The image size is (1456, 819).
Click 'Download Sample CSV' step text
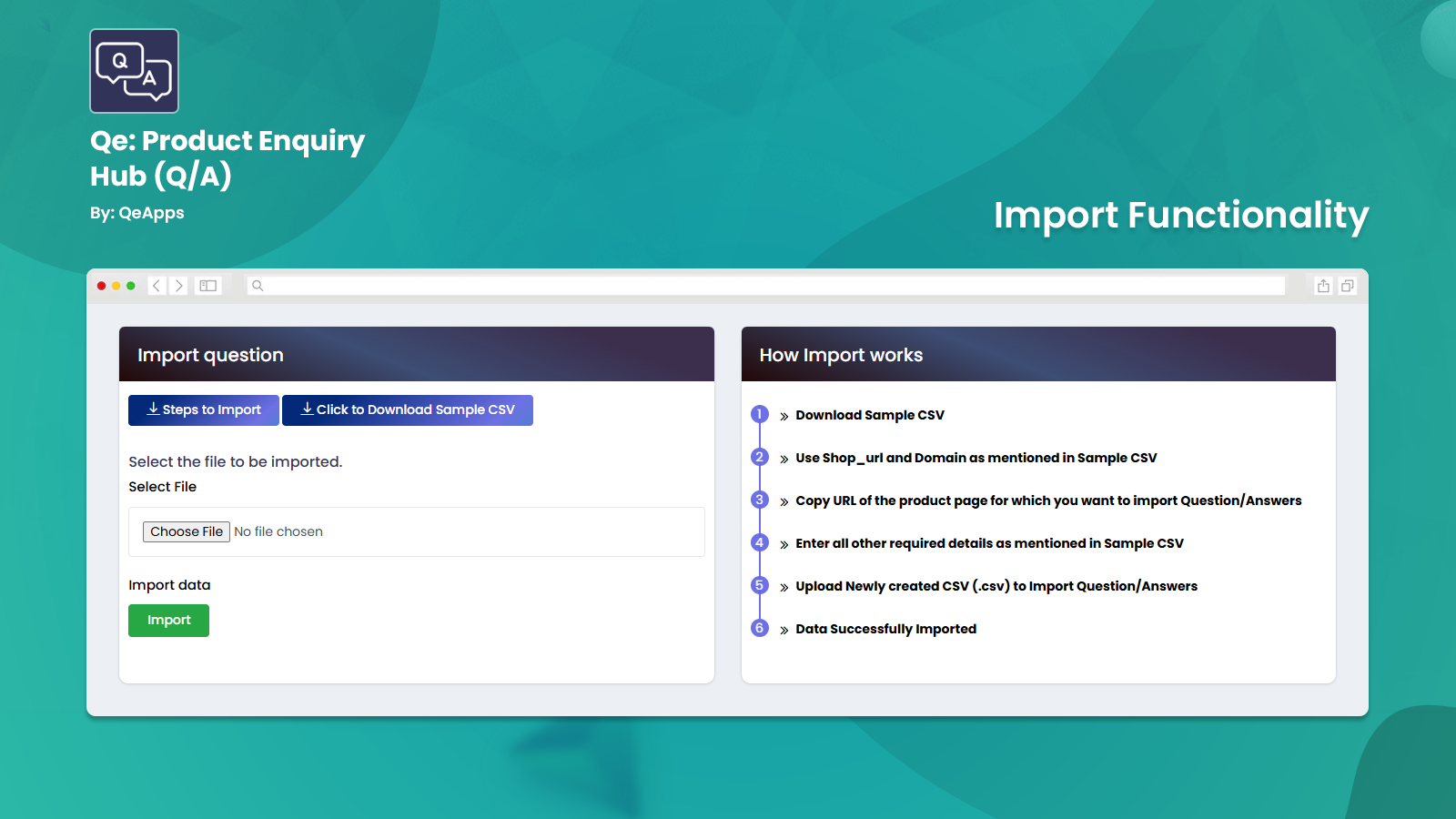pyautogui.click(x=870, y=415)
